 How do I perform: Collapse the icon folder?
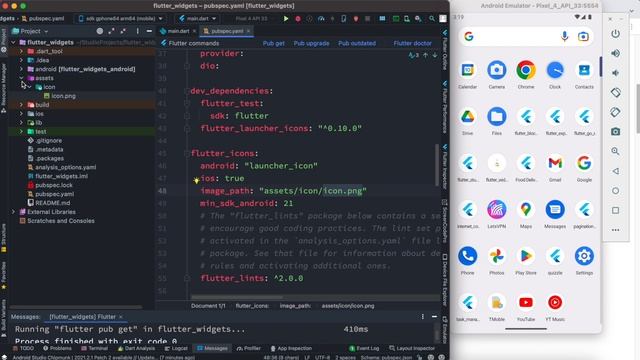(x=29, y=87)
